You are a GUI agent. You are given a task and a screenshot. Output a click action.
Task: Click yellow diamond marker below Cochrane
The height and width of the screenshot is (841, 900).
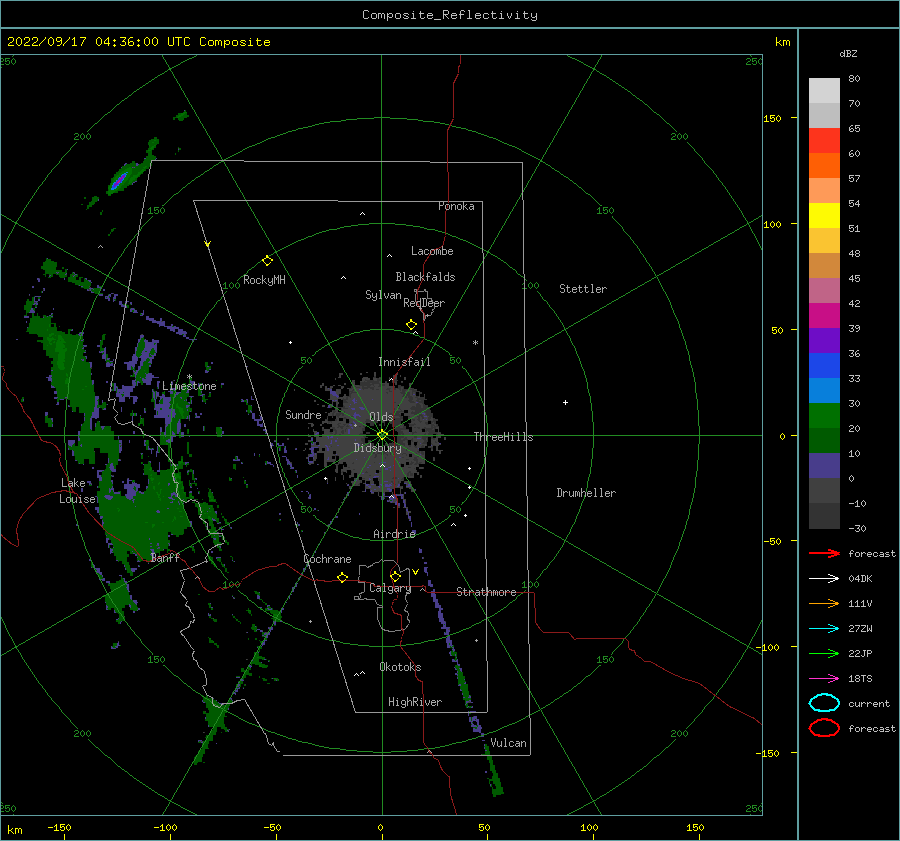pyautogui.click(x=342, y=577)
